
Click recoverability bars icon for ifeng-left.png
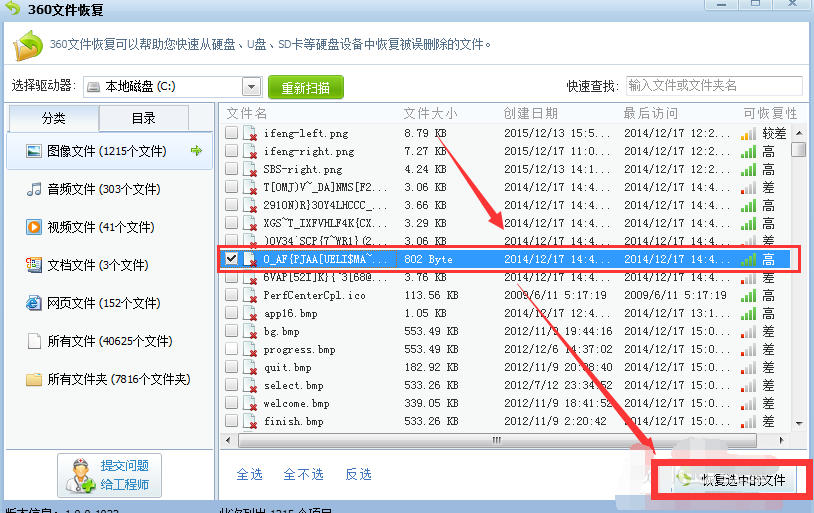click(748, 134)
